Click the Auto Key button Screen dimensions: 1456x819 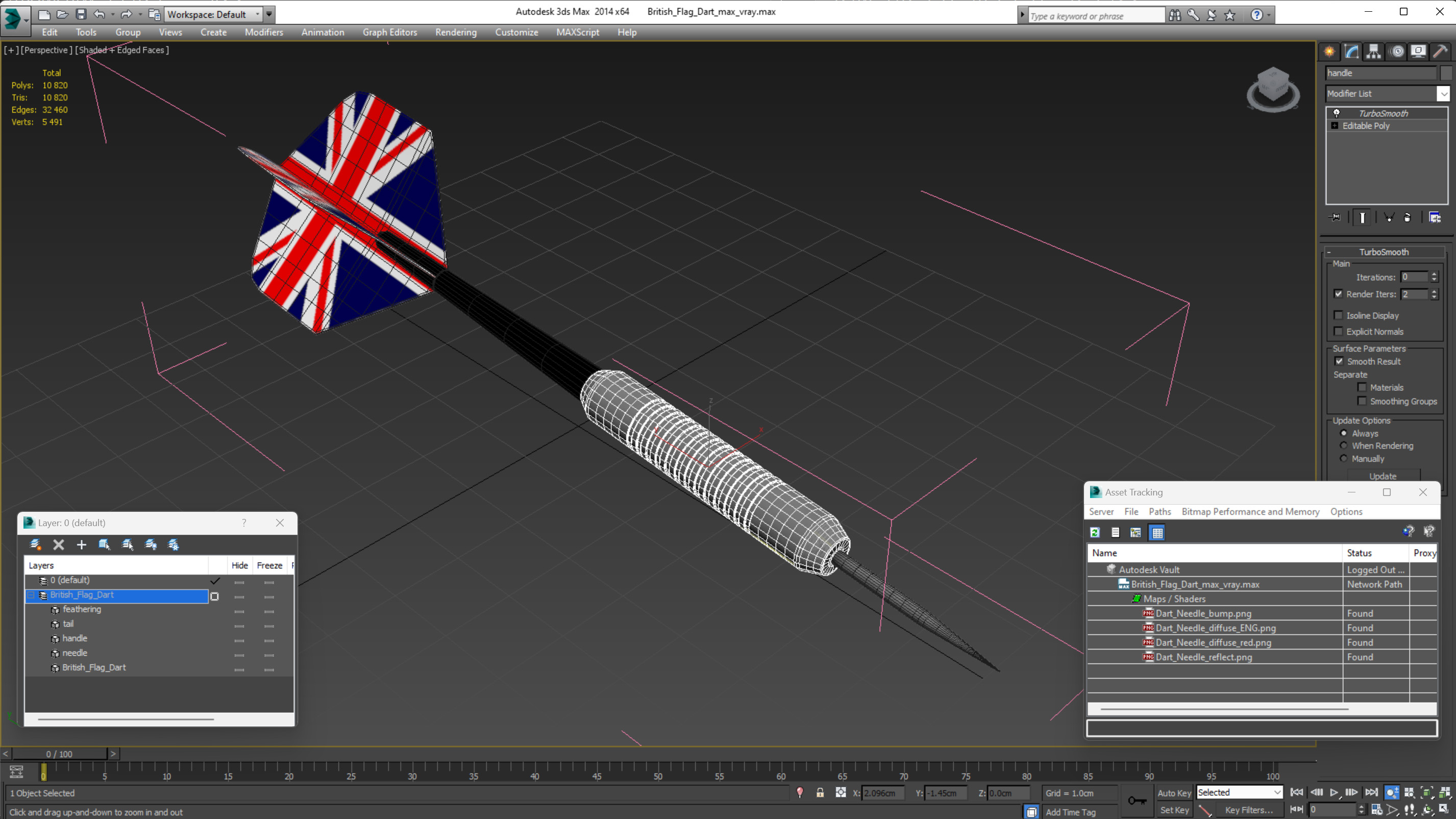(x=1174, y=793)
